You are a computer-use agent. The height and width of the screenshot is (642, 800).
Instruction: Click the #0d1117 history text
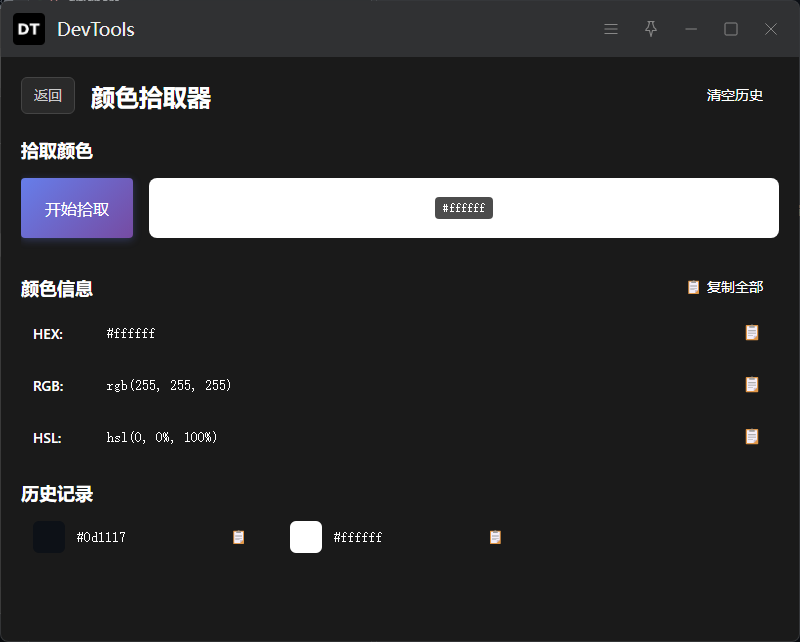tap(101, 537)
